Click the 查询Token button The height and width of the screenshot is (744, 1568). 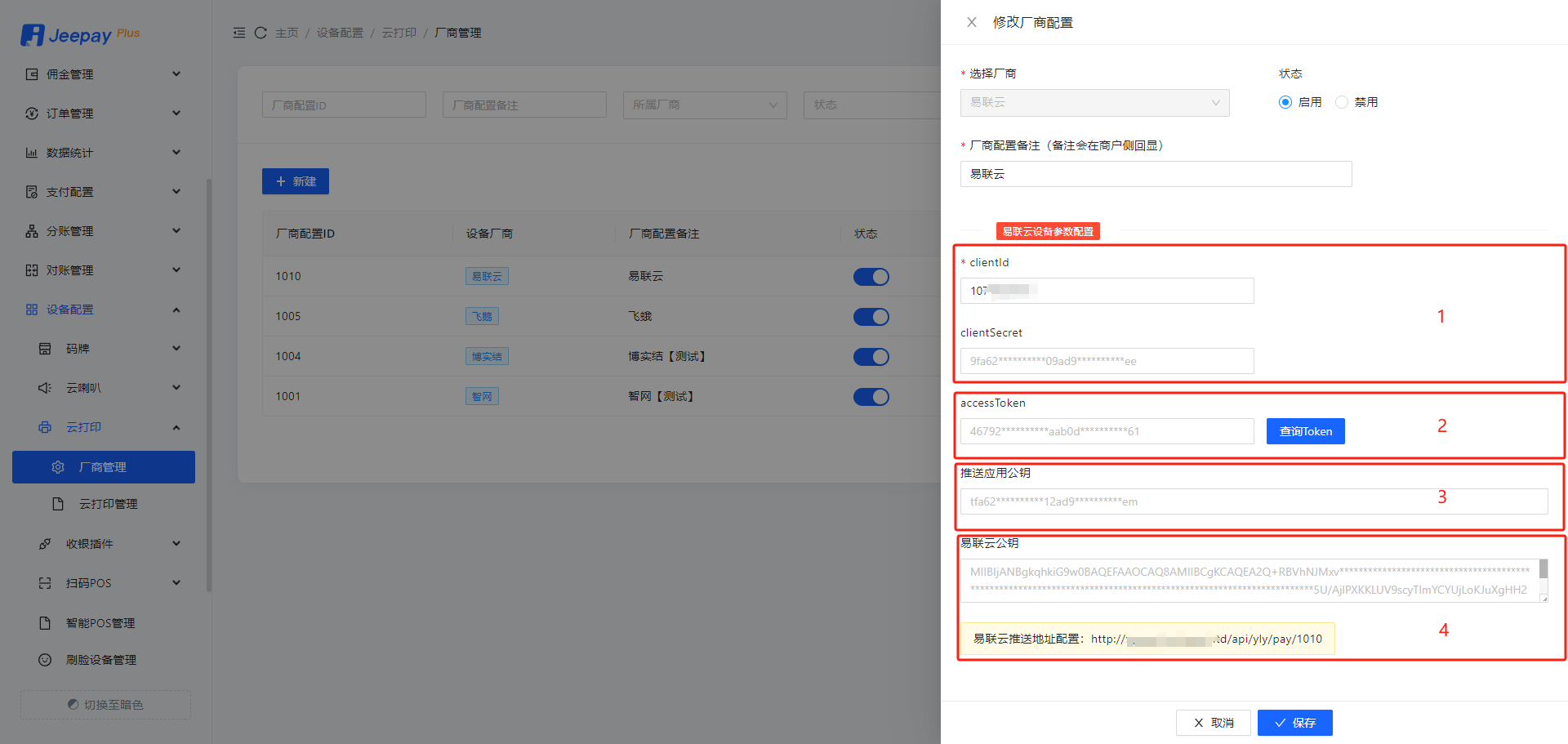1305,431
